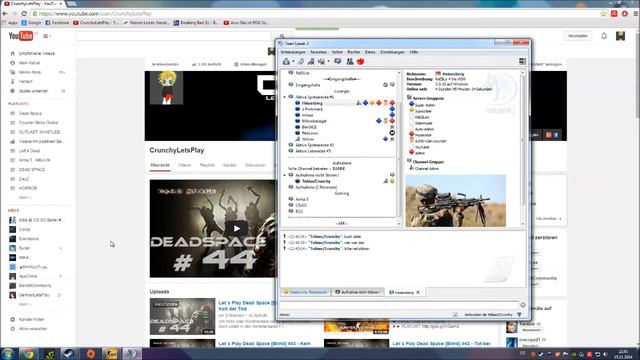Open the Favoriten menu
The image size is (640, 360).
tap(318, 52)
